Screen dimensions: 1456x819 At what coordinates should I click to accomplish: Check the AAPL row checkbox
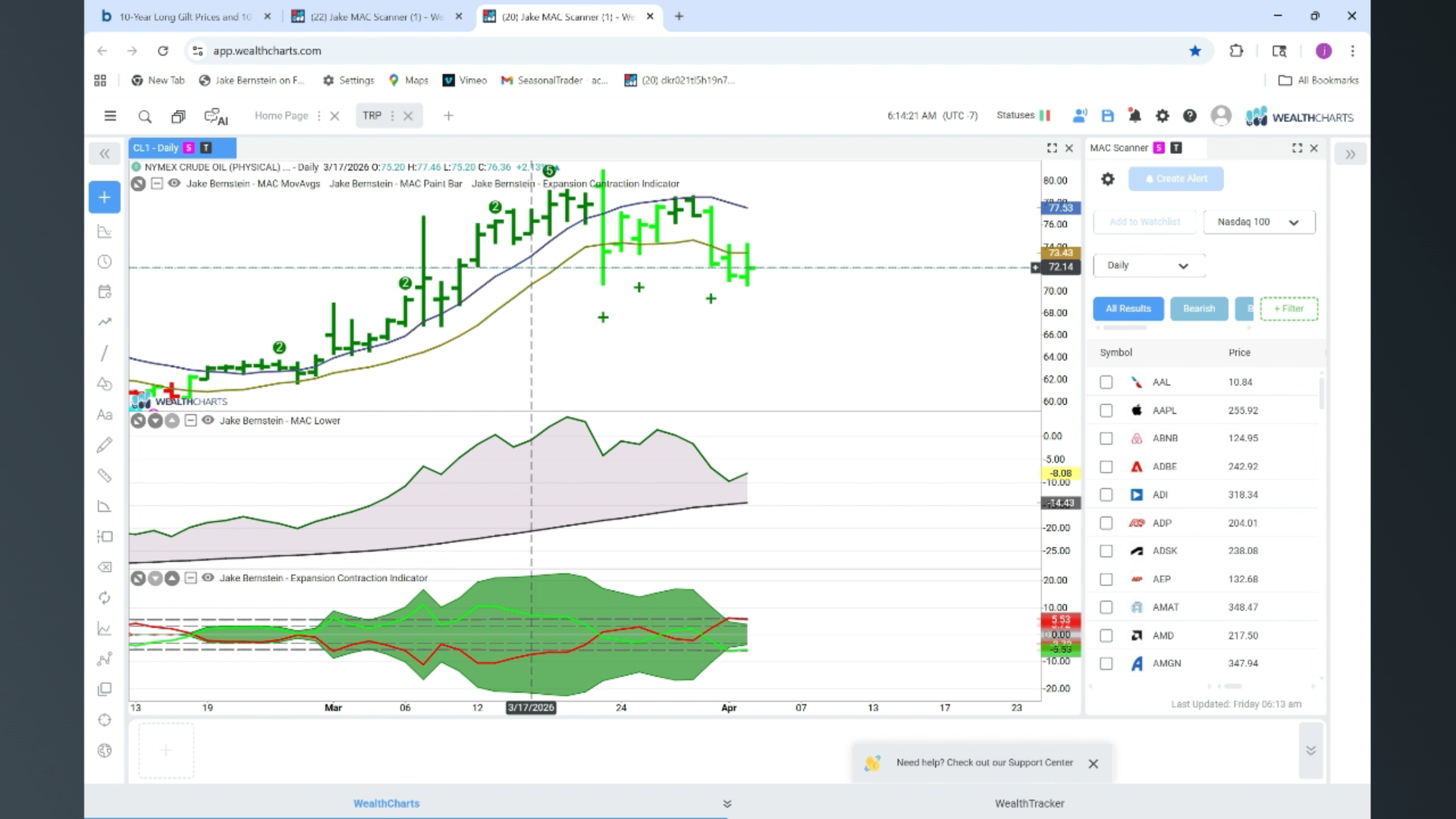pyautogui.click(x=1106, y=410)
